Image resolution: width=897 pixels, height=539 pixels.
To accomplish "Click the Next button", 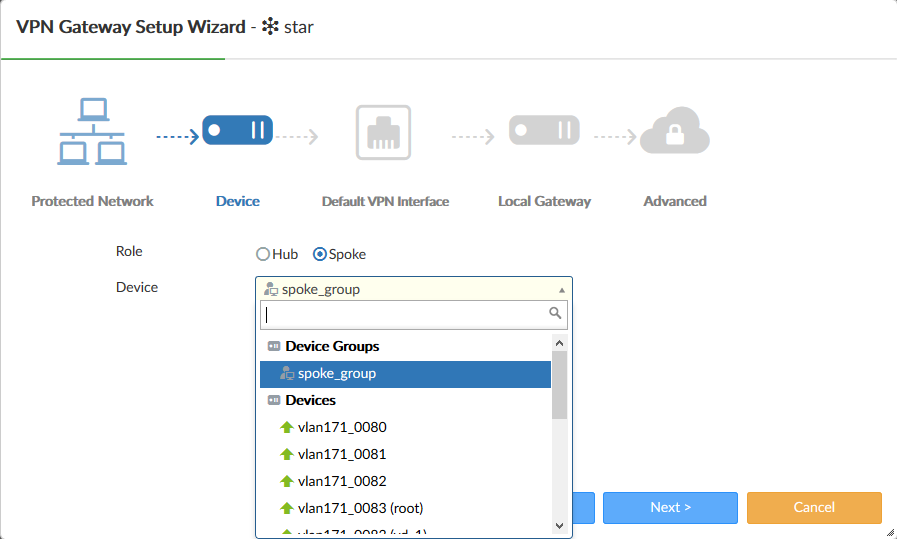I will pyautogui.click(x=670, y=507).
